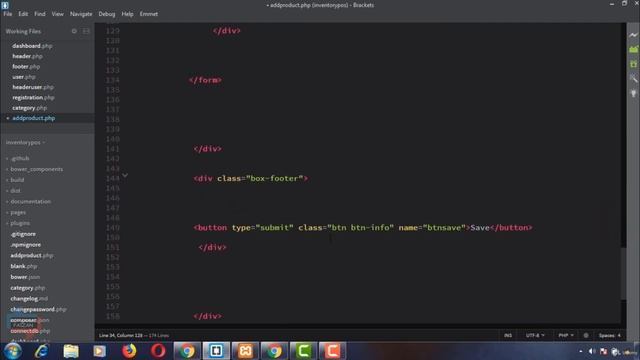Launch Firefox from taskbar
Image resolution: width=640 pixels, height=360 pixels.
pos(129,351)
